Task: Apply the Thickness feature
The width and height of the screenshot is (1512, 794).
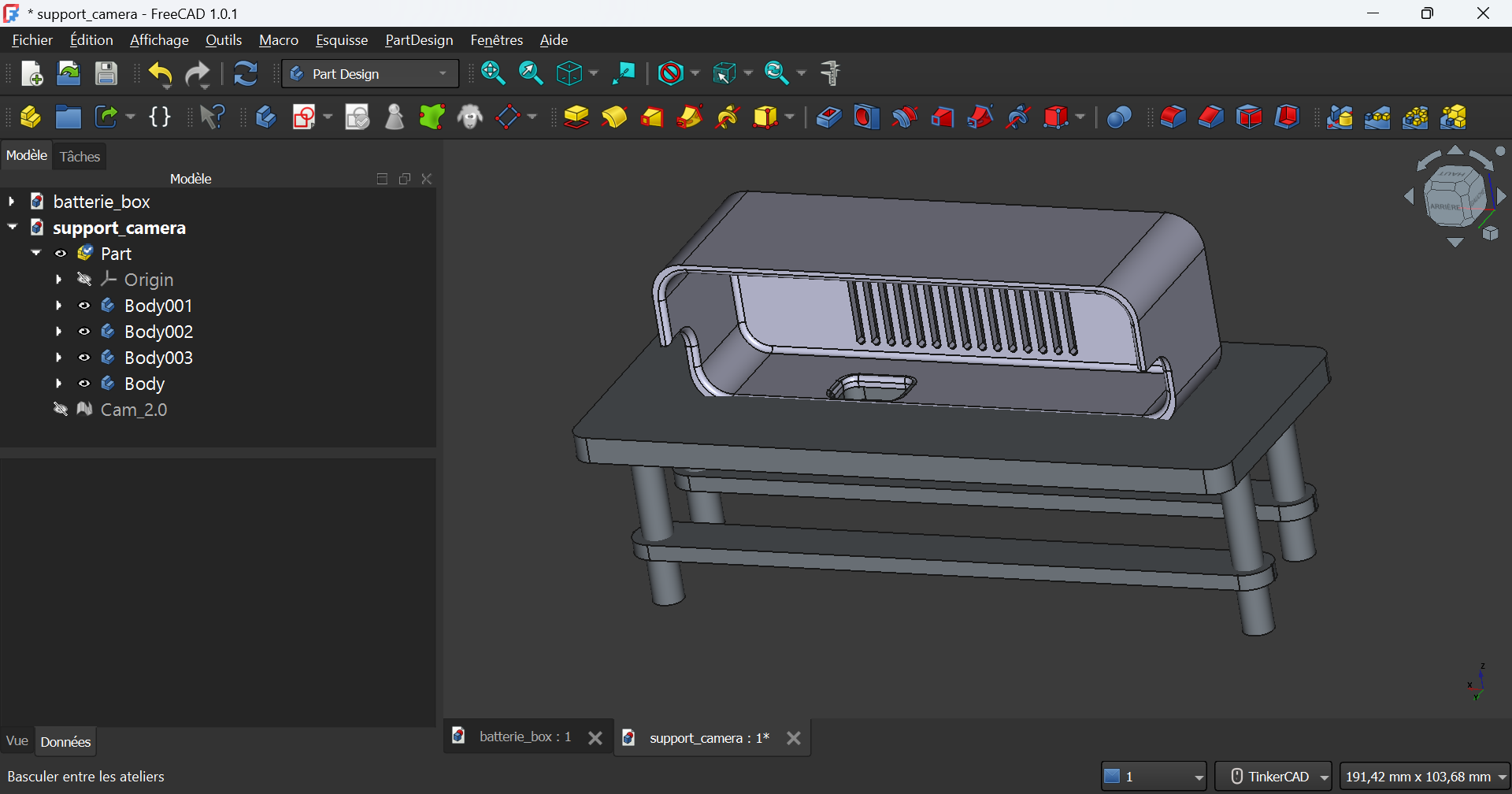Action: (x=1287, y=117)
